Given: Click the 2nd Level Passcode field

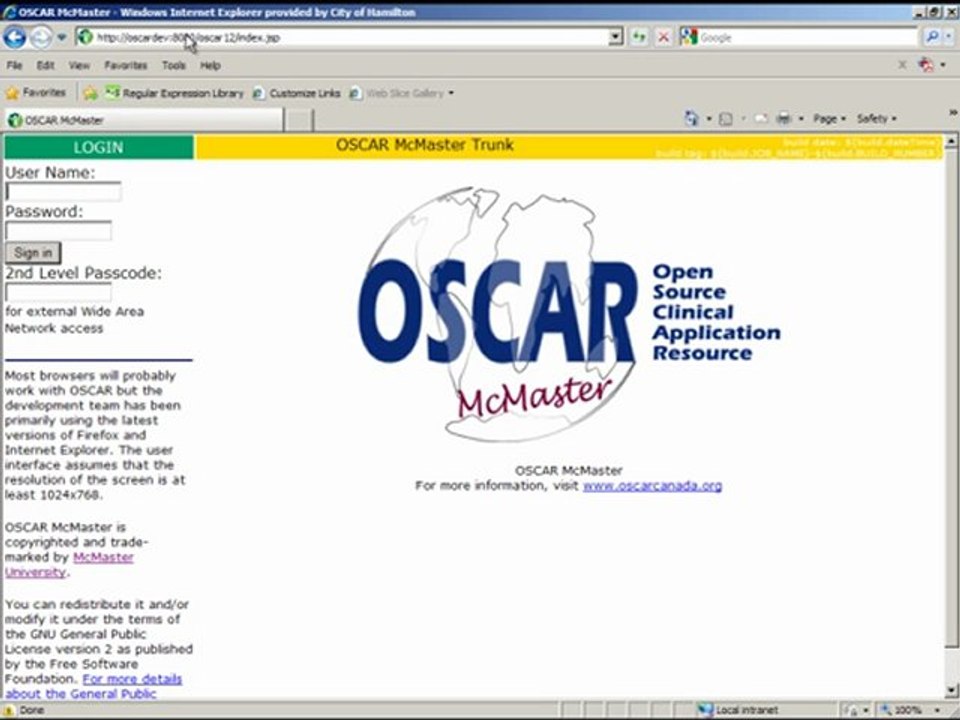Looking at the screenshot, I should click(x=58, y=292).
